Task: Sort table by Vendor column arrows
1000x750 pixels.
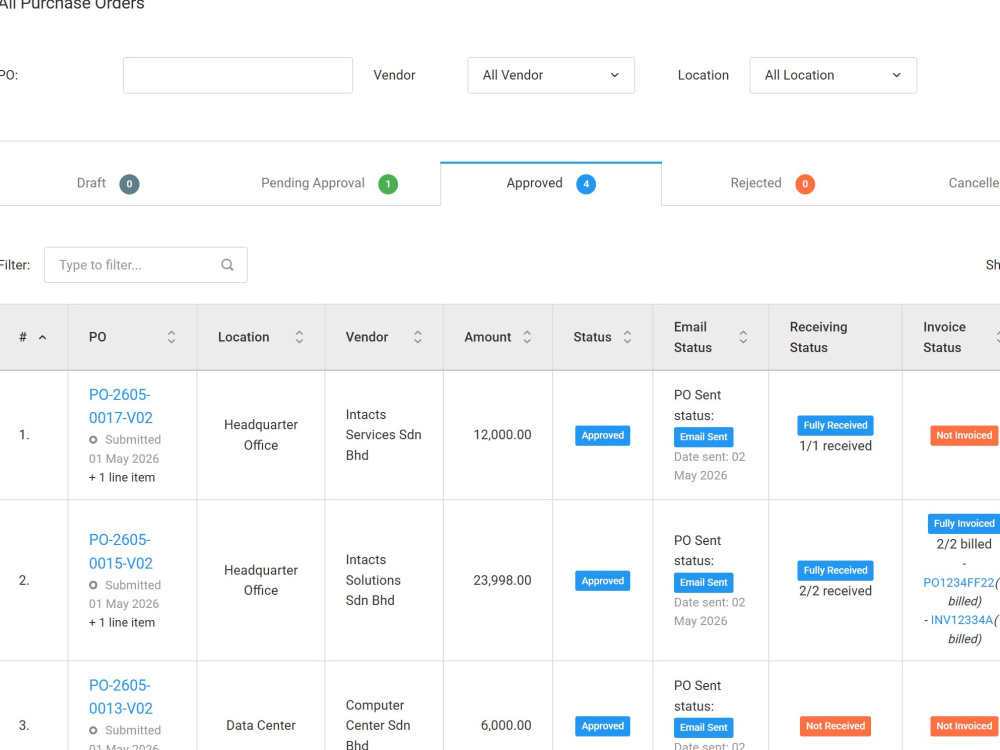Action: click(x=418, y=337)
